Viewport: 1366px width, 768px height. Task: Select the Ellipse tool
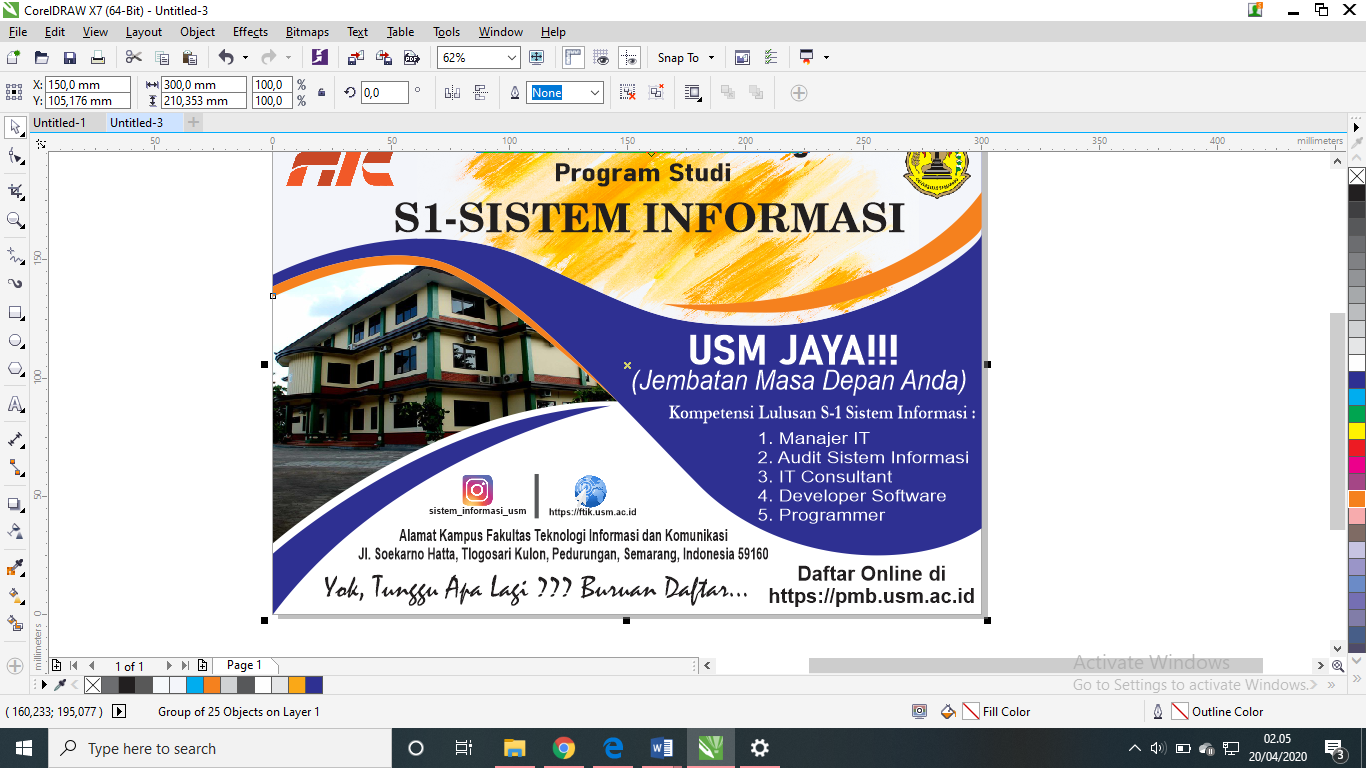[15, 341]
